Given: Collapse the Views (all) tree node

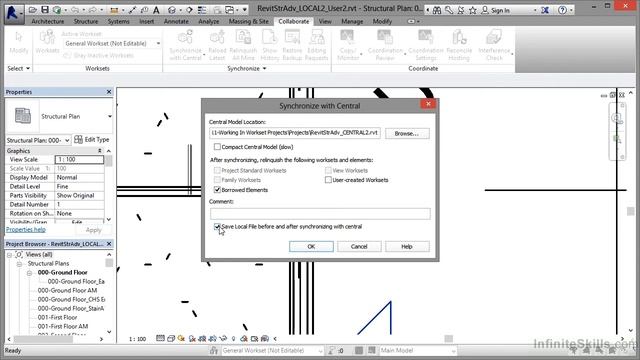Looking at the screenshot, I should (9, 255).
